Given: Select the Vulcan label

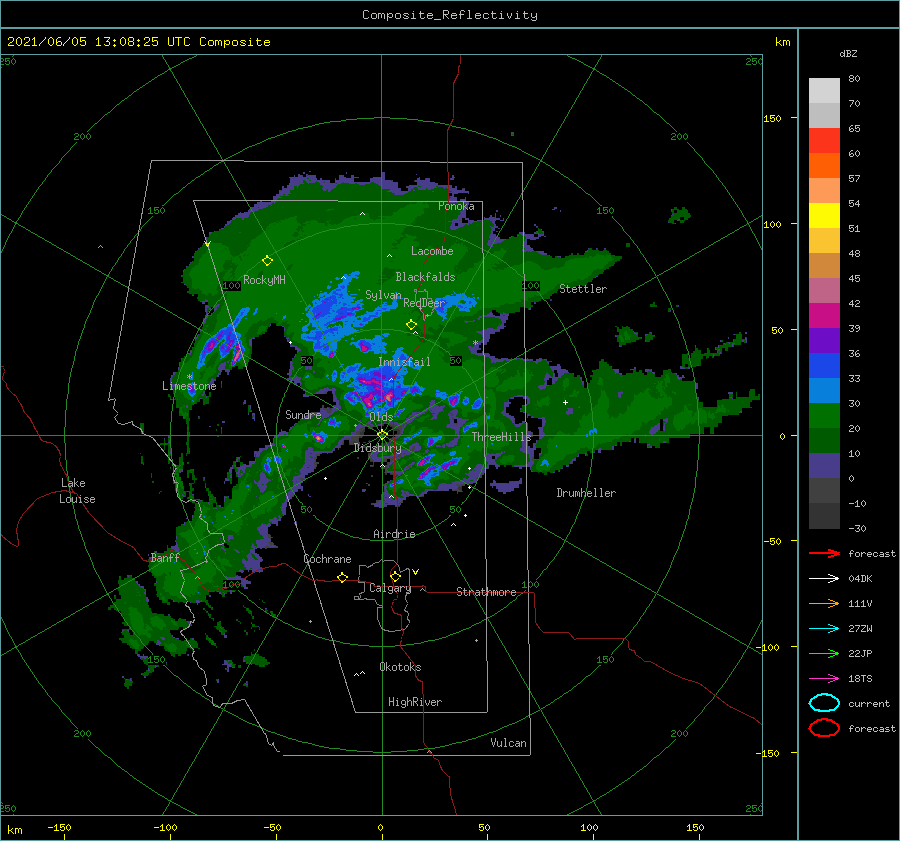Looking at the screenshot, I should pos(509,743).
